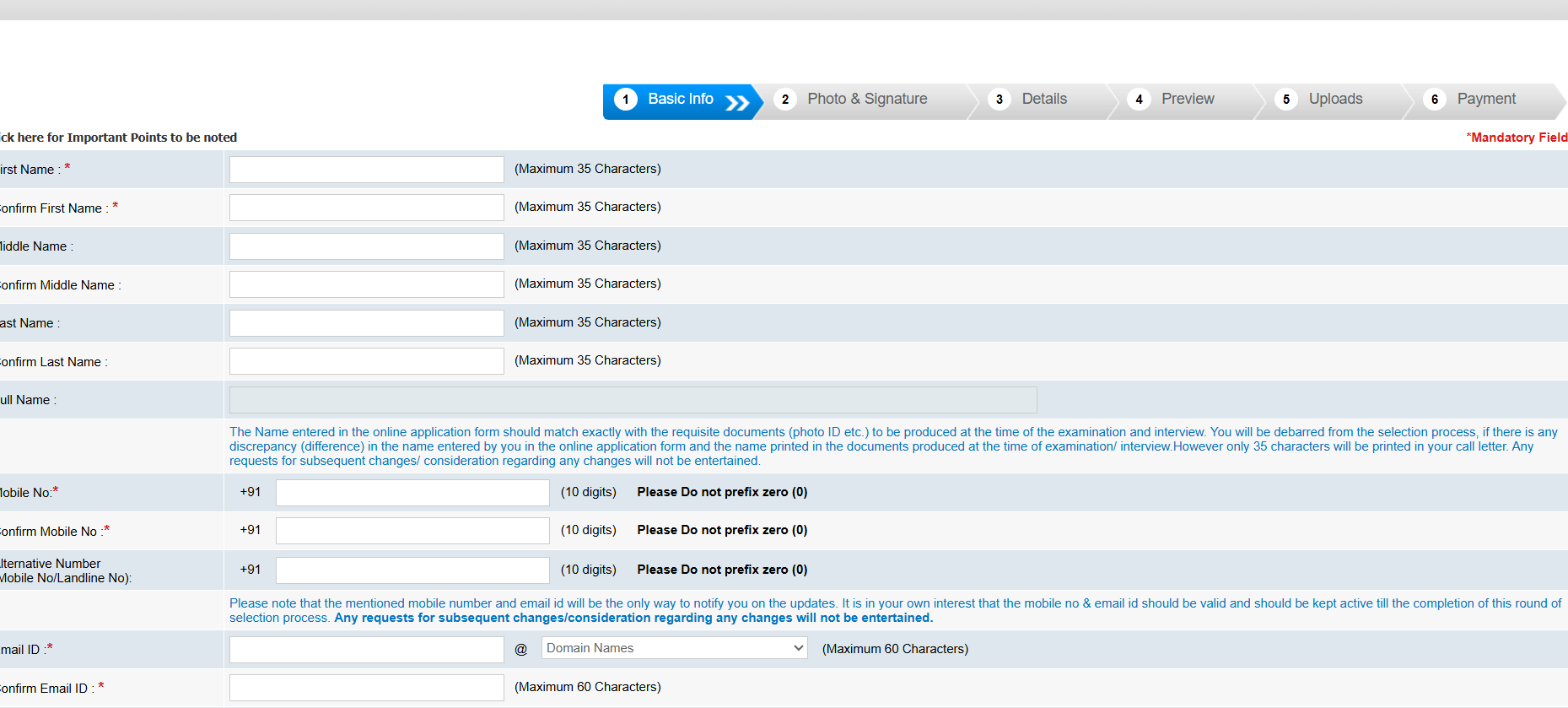Image resolution: width=1568 pixels, height=708 pixels.
Task: Click the @ symbol next to Email ID
Action: [x=521, y=649]
